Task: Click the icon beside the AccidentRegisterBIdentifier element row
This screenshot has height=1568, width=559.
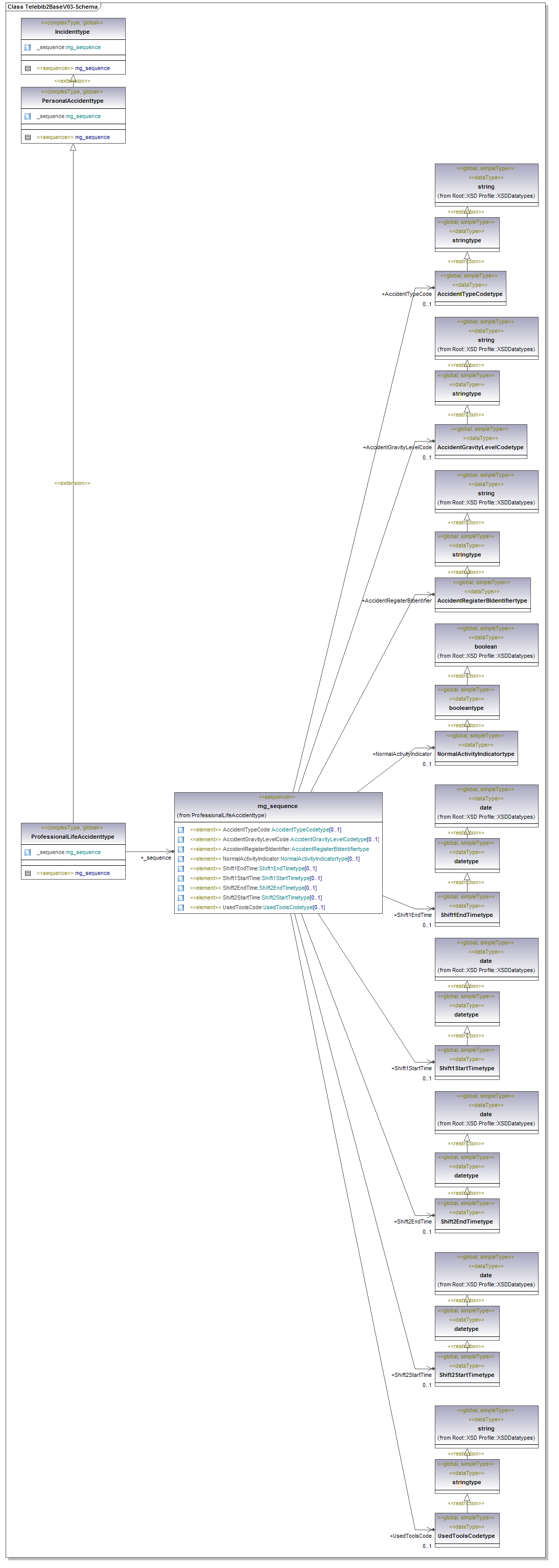Action: coord(181,849)
